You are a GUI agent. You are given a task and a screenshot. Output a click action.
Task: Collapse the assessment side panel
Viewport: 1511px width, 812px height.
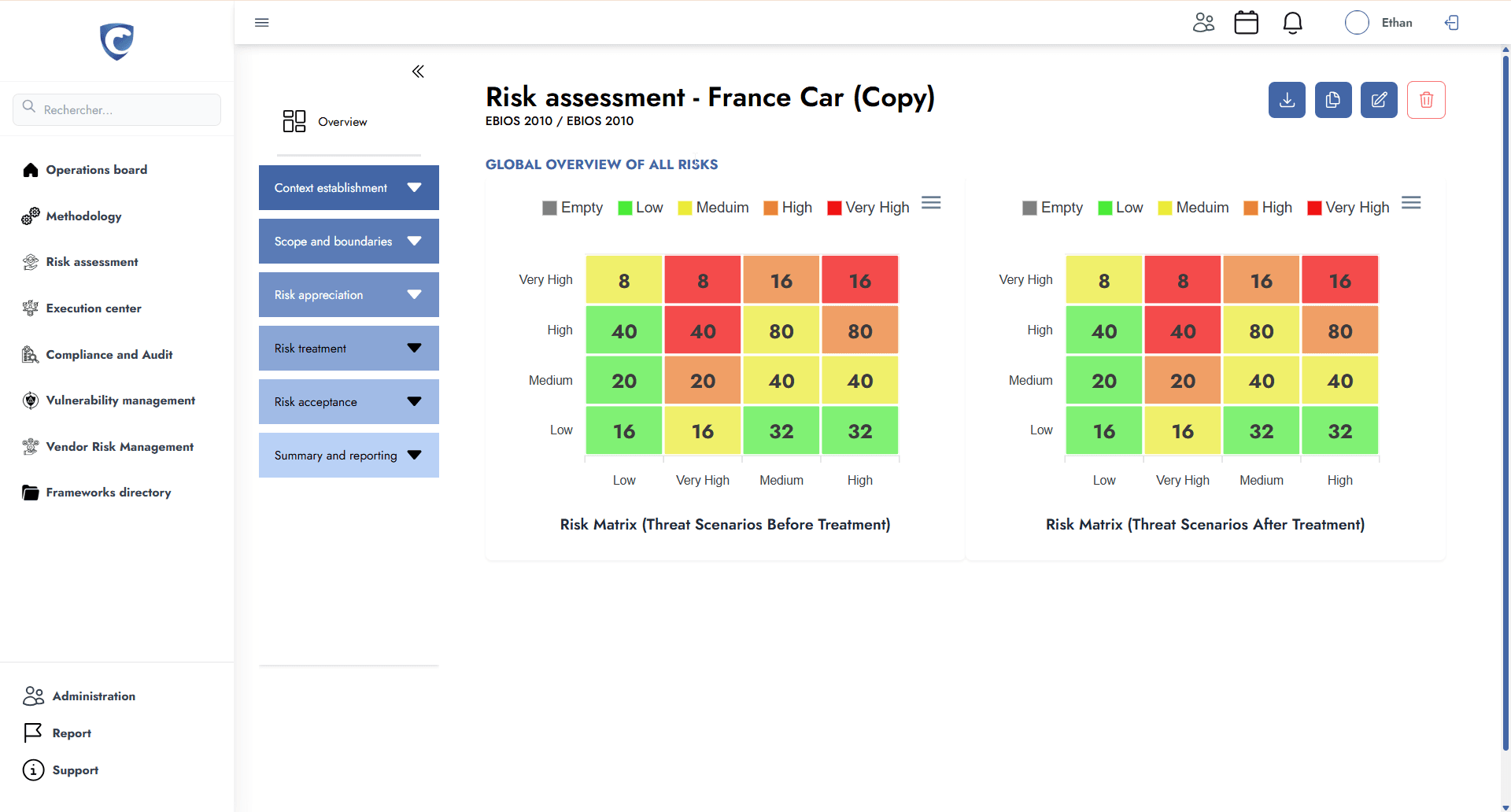tap(418, 71)
